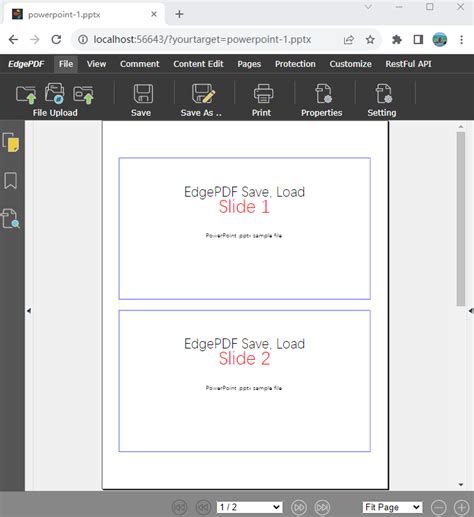
Task: Close the powerpoint-1.pptx browser tab
Action: point(154,14)
